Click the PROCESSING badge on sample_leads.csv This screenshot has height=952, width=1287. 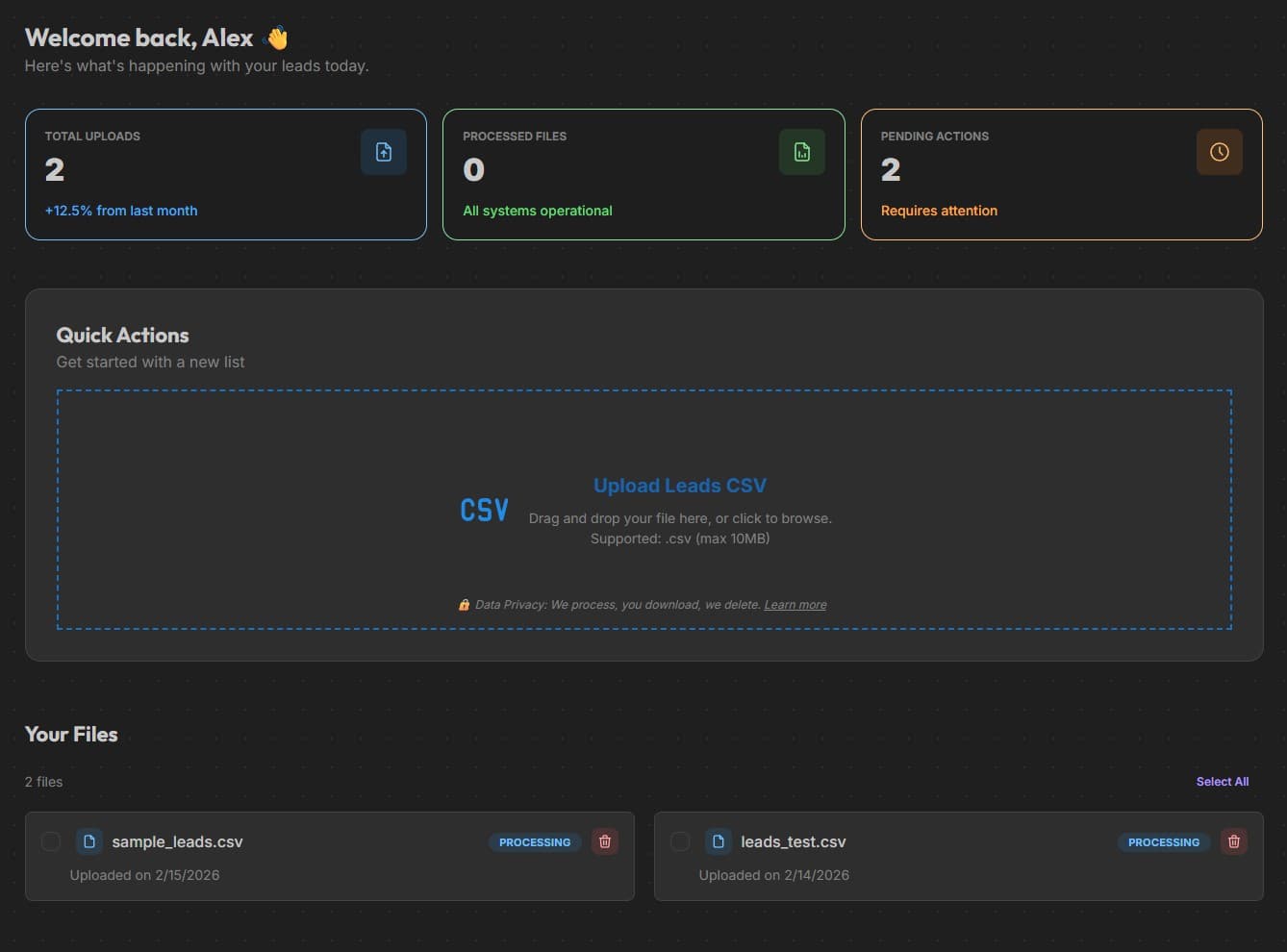[534, 841]
